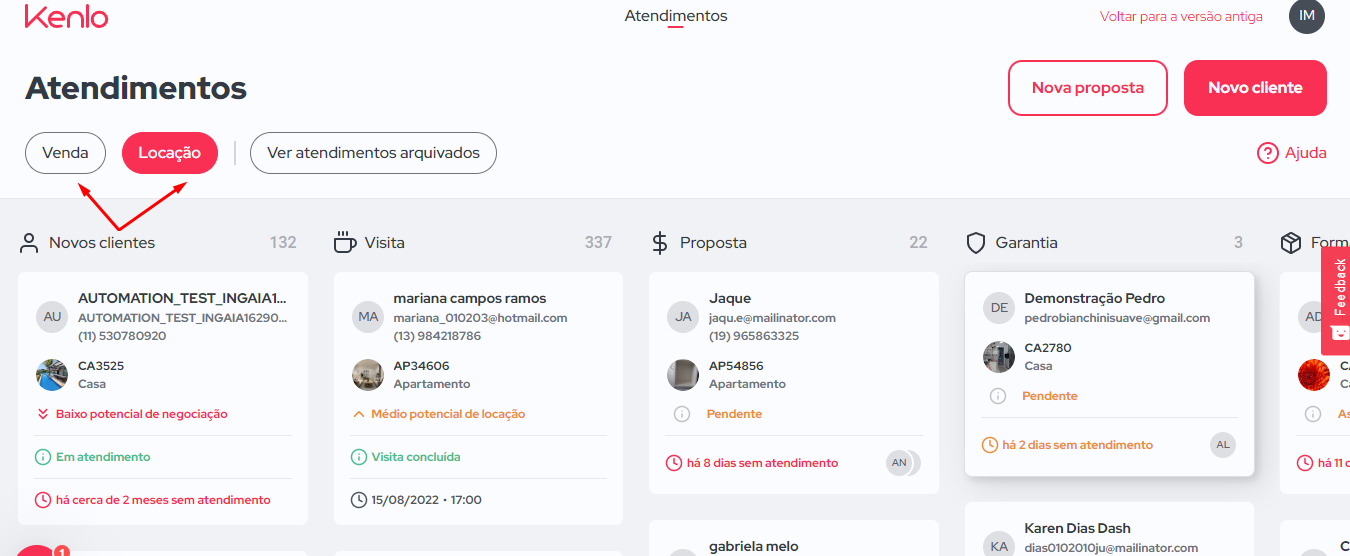Click the Baixo potencial de negociação label
This screenshot has width=1350, height=556.
pos(142,414)
